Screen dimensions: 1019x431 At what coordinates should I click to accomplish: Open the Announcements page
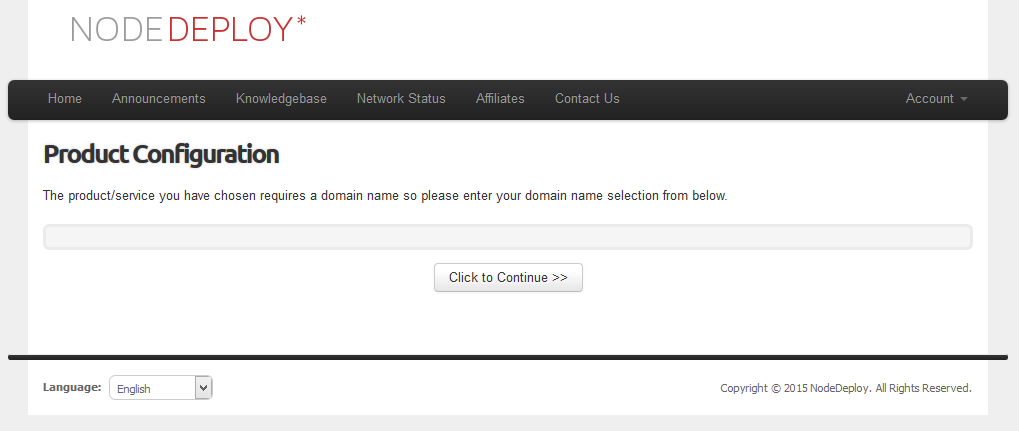pyautogui.click(x=159, y=99)
